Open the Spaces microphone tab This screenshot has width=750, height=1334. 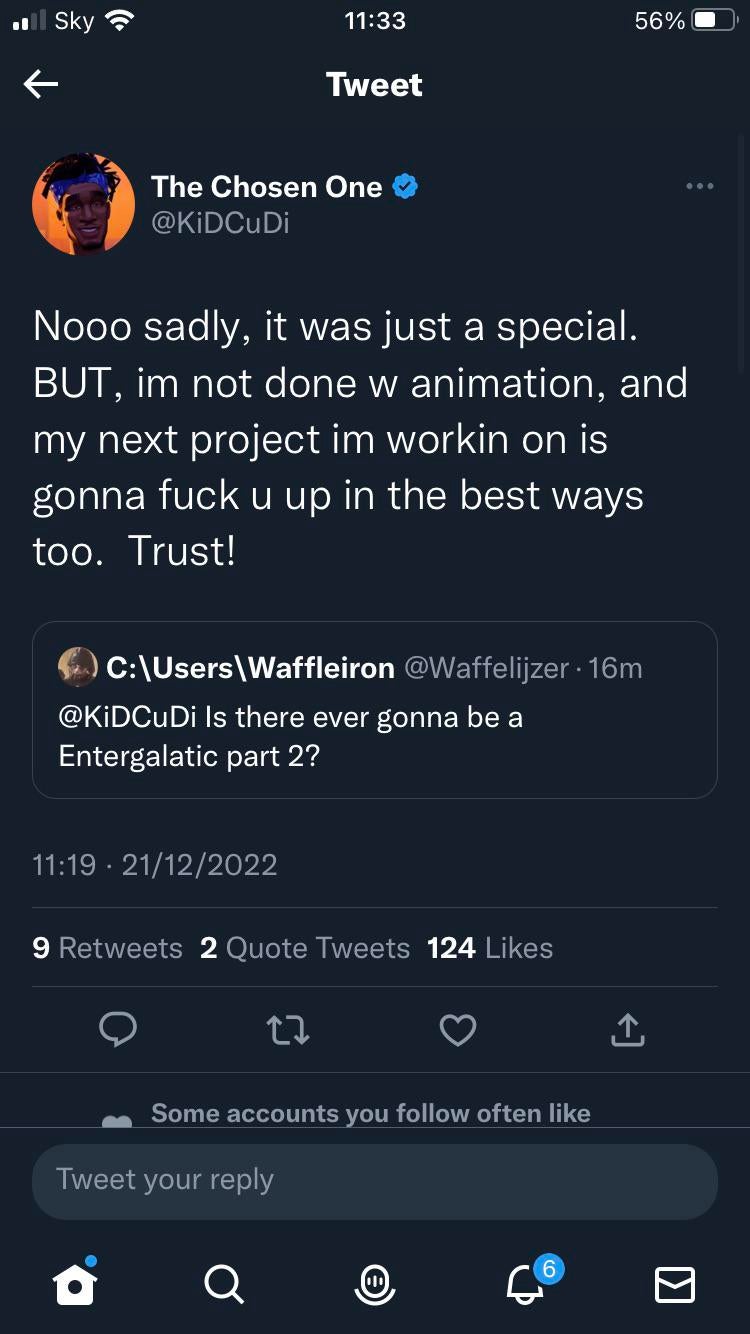tap(375, 1283)
